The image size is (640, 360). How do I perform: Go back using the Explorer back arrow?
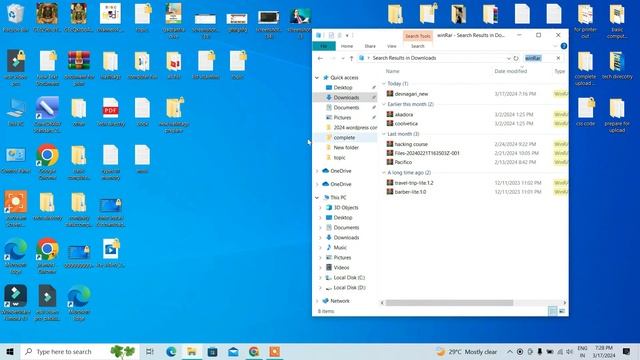[320, 58]
